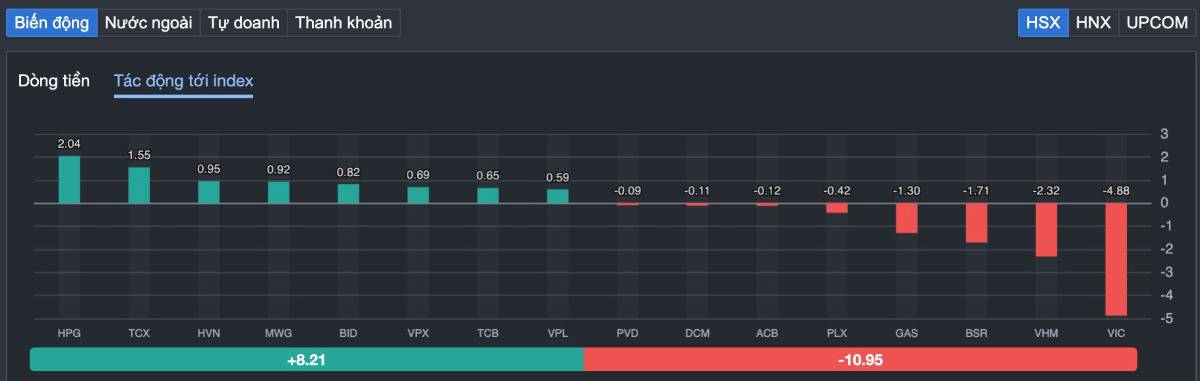Click the -0.11 value above DCM
Image resolution: width=1200 pixels, height=381 pixels.
[x=697, y=190]
